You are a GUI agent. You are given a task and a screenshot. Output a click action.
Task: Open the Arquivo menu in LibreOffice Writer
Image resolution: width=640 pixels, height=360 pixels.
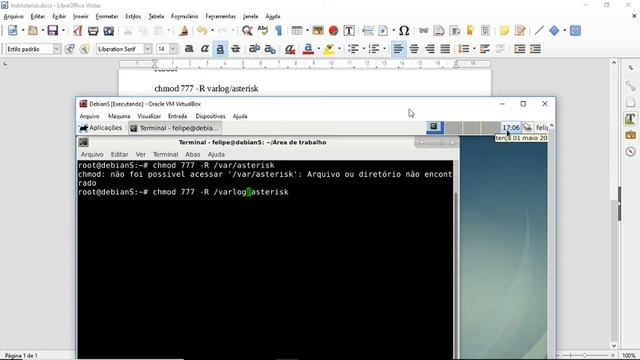[x=13, y=16]
